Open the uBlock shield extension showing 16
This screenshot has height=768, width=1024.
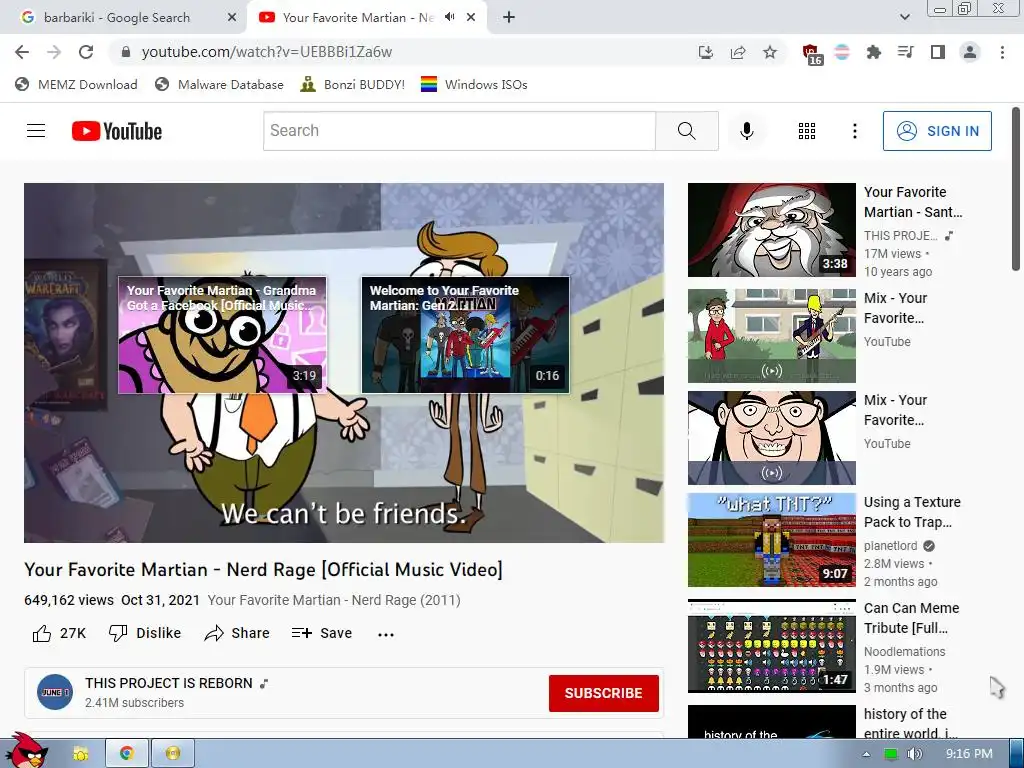tap(811, 54)
